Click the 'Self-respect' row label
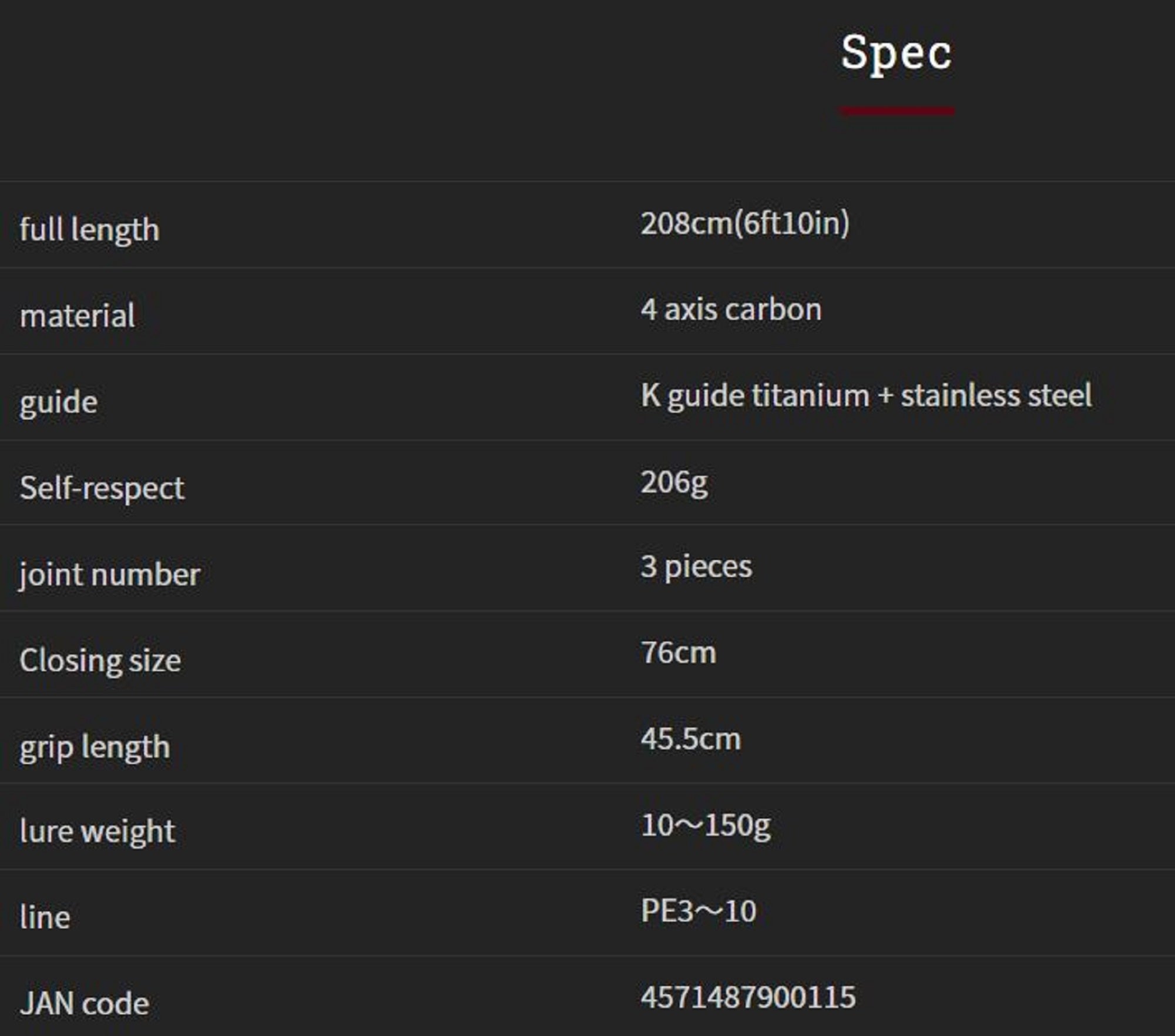 [x=102, y=488]
